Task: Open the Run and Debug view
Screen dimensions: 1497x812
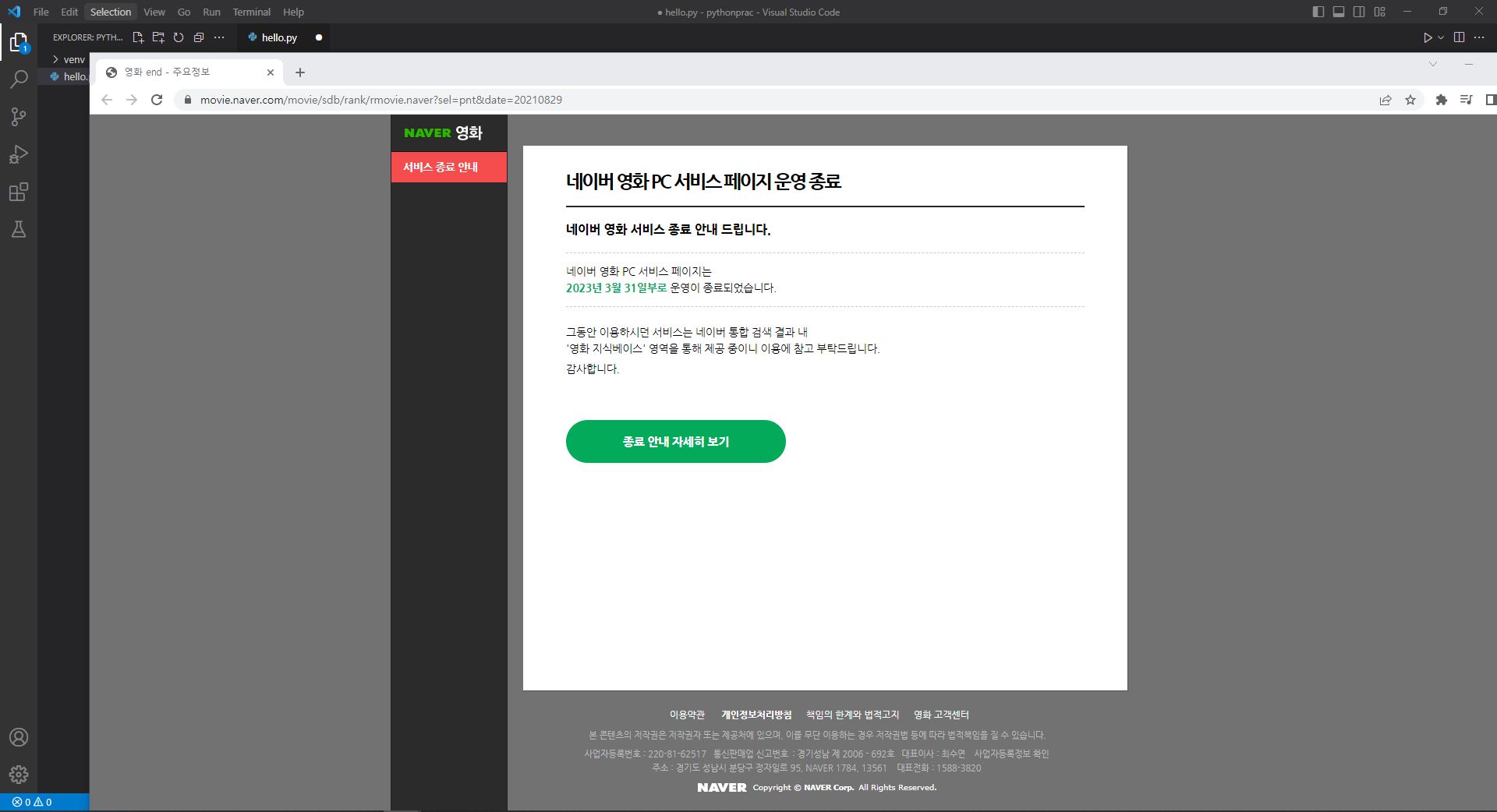Action: 19,154
